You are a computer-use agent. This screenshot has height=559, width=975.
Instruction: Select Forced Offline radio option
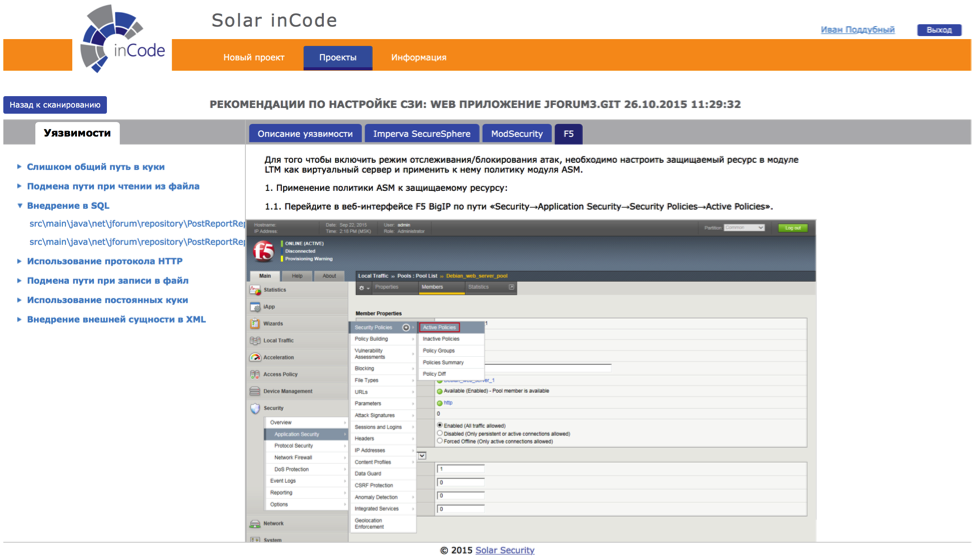[x=440, y=441]
